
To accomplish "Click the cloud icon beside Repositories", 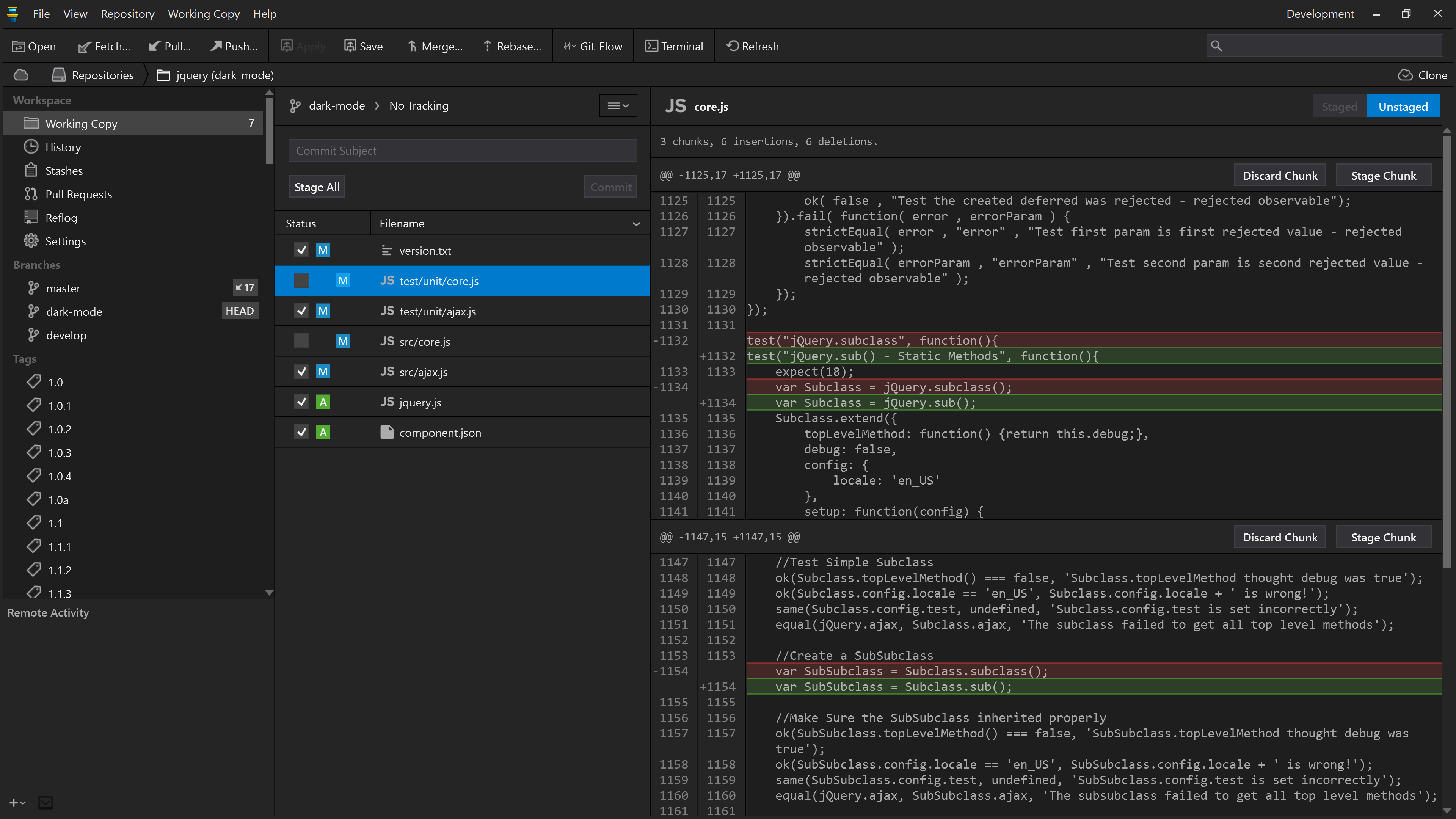I will [x=21, y=75].
